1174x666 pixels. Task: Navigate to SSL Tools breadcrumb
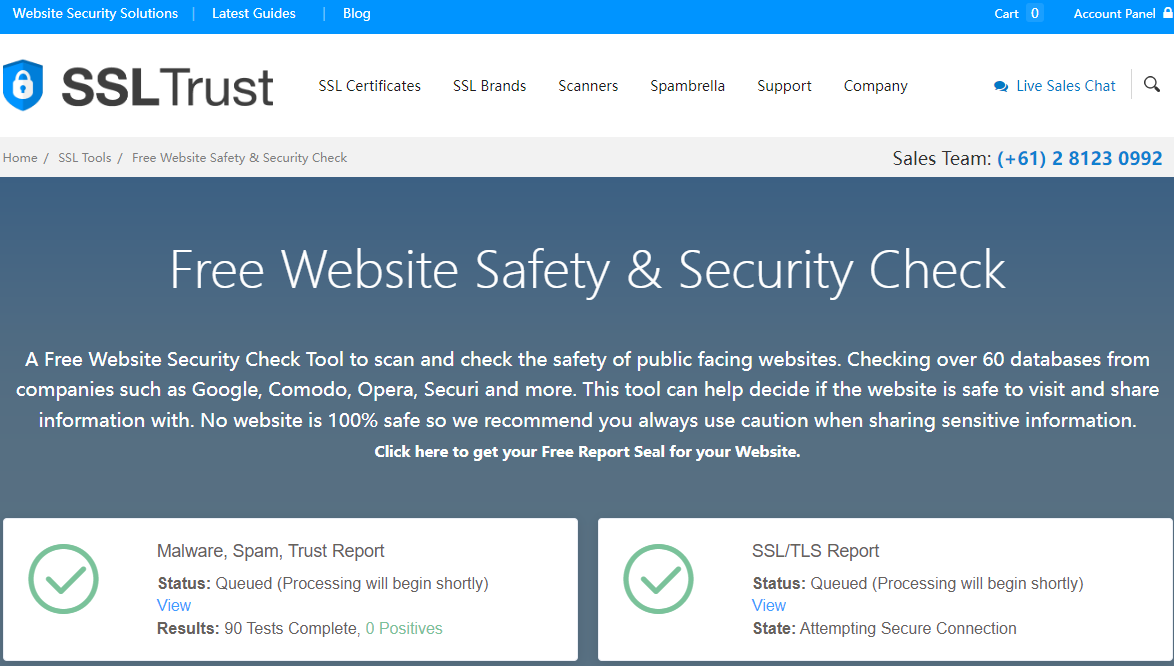[x=85, y=158]
